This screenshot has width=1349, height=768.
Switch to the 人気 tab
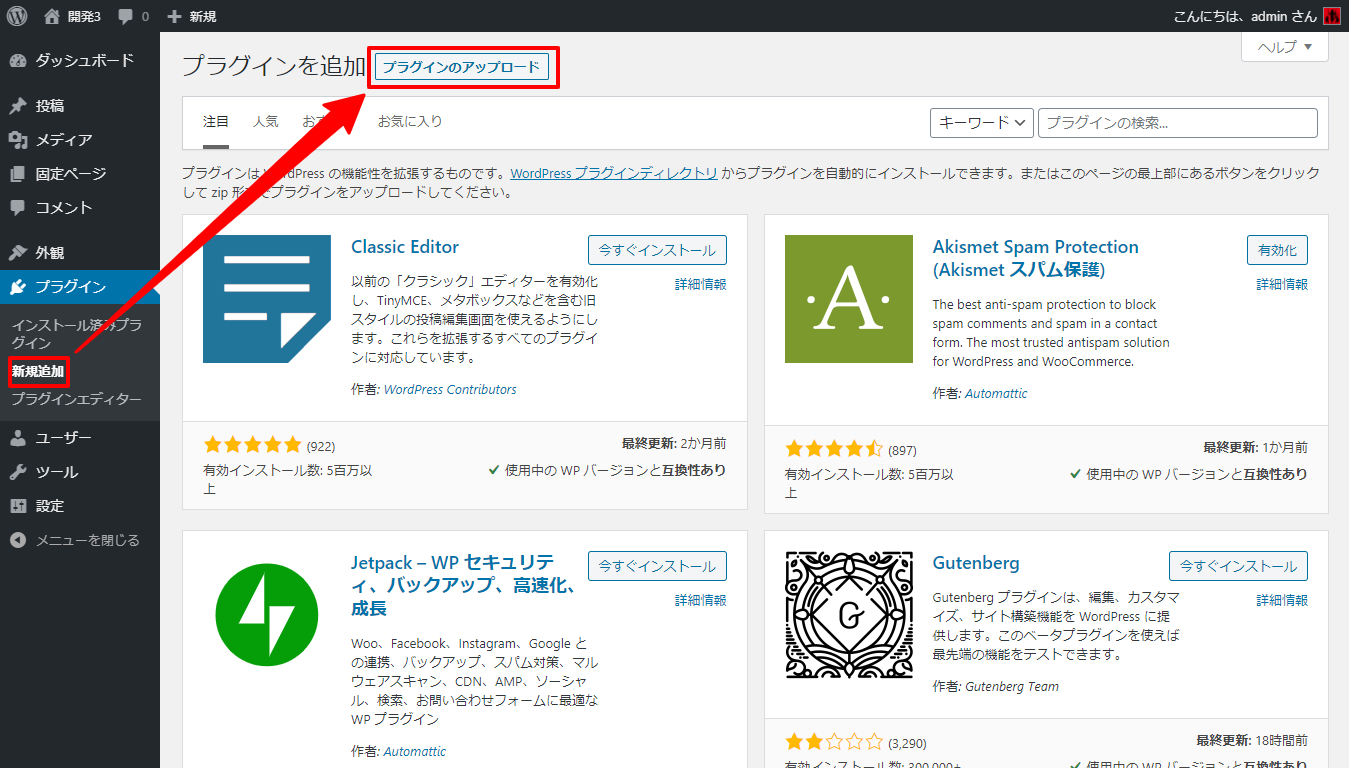[x=266, y=121]
